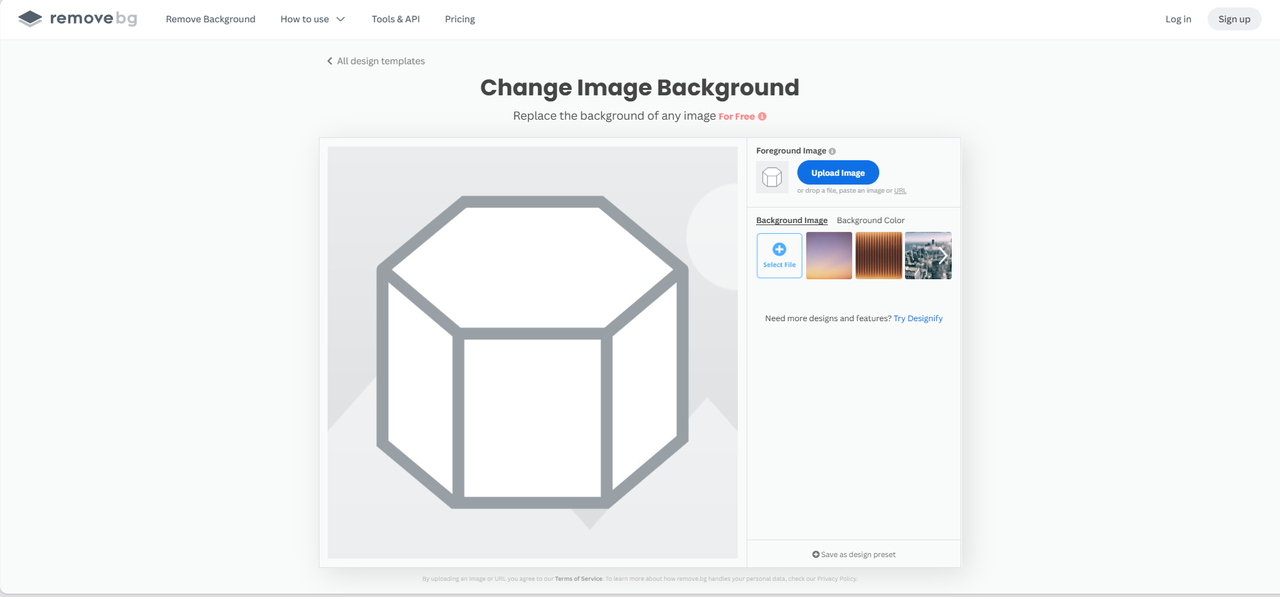Show next backgrounds with the arrow
The height and width of the screenshot is (597, 1280).
[942, 255]
